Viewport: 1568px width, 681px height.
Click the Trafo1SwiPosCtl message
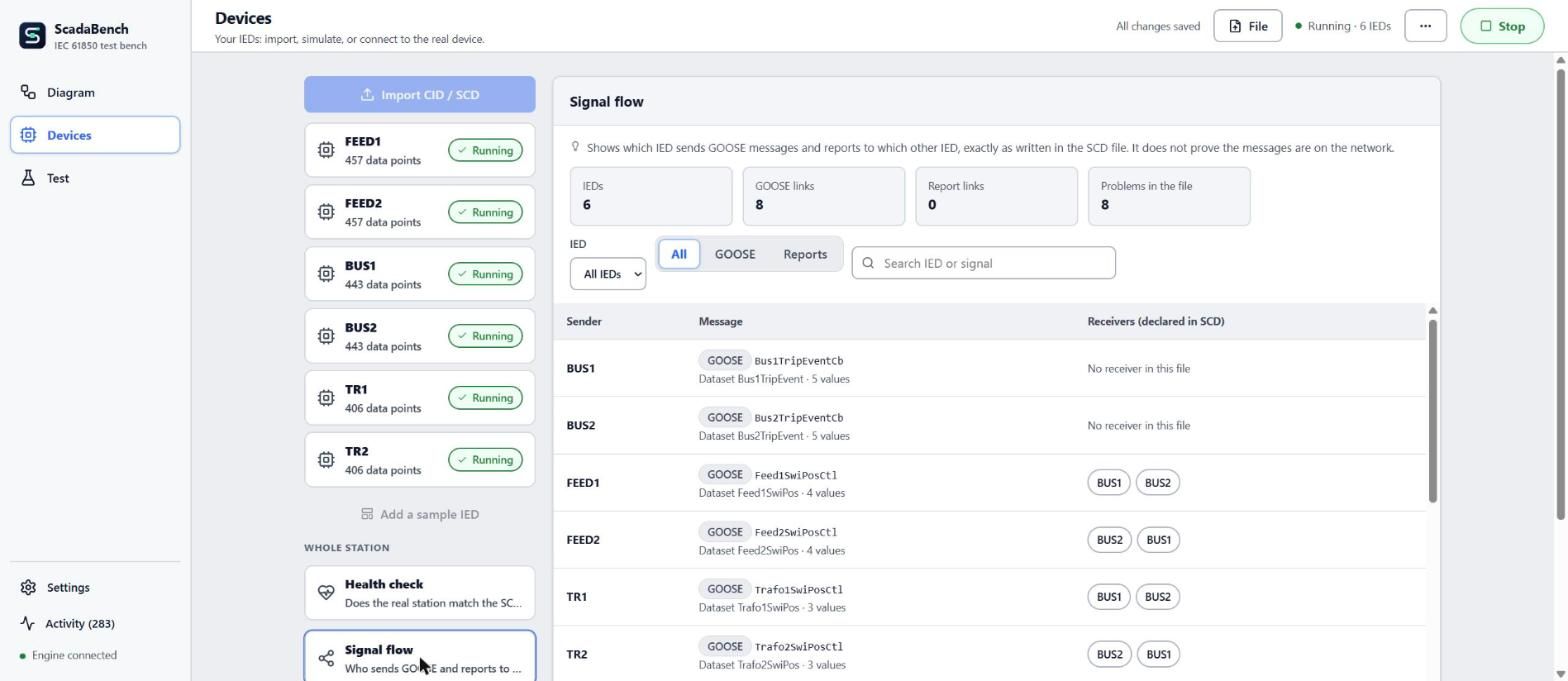(799, 590)
